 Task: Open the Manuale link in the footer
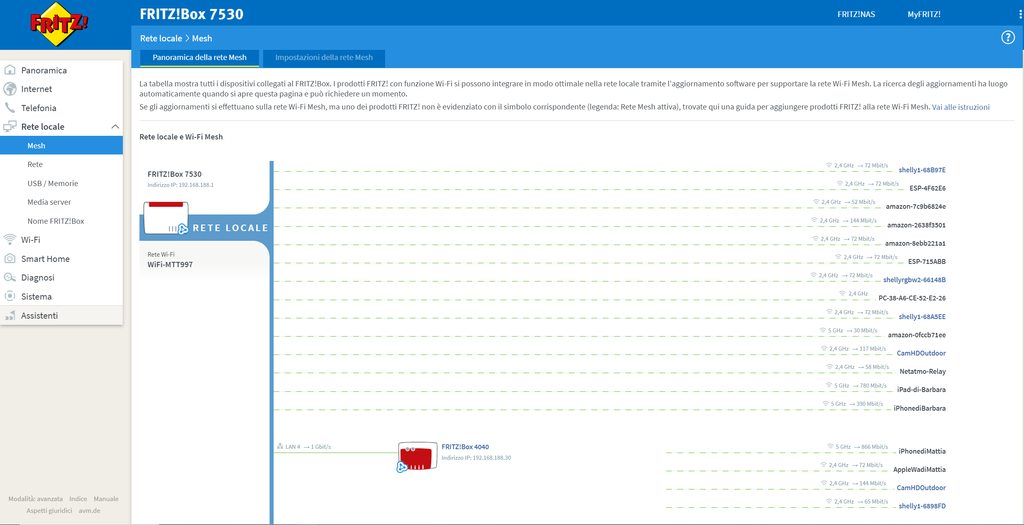tap(106, 498)
